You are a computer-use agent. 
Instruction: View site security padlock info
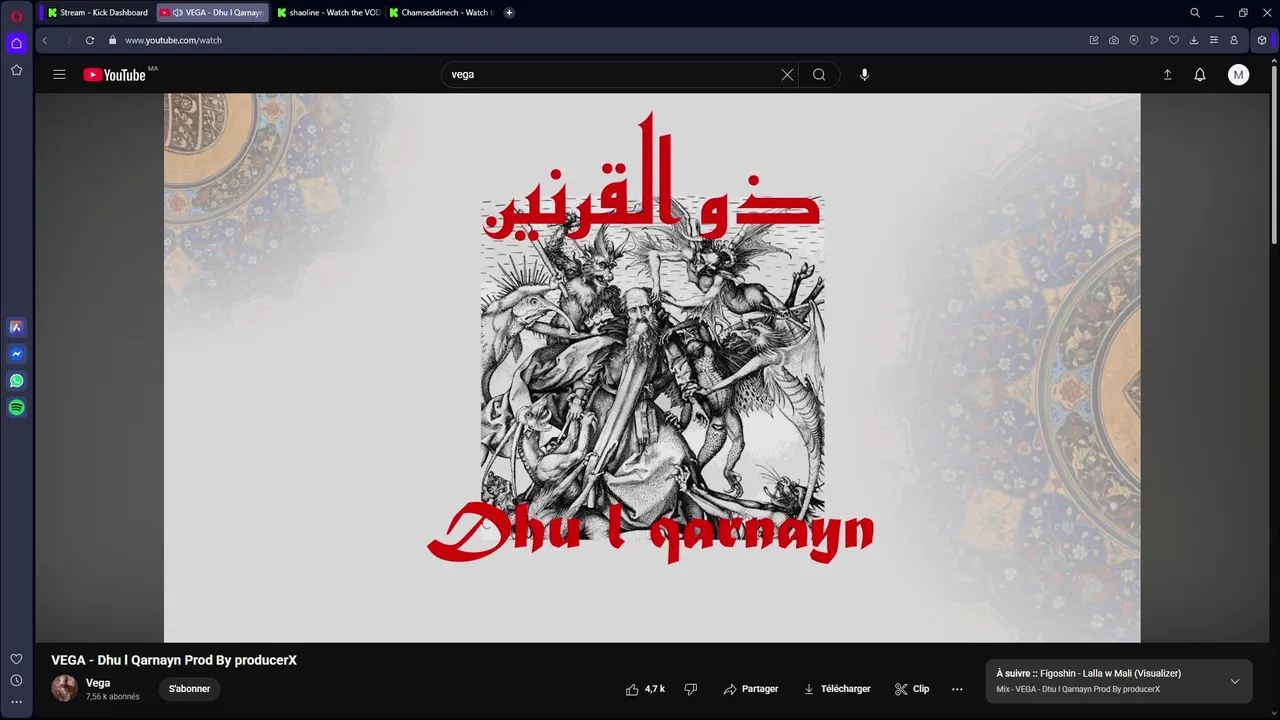[x=113, y=40]
